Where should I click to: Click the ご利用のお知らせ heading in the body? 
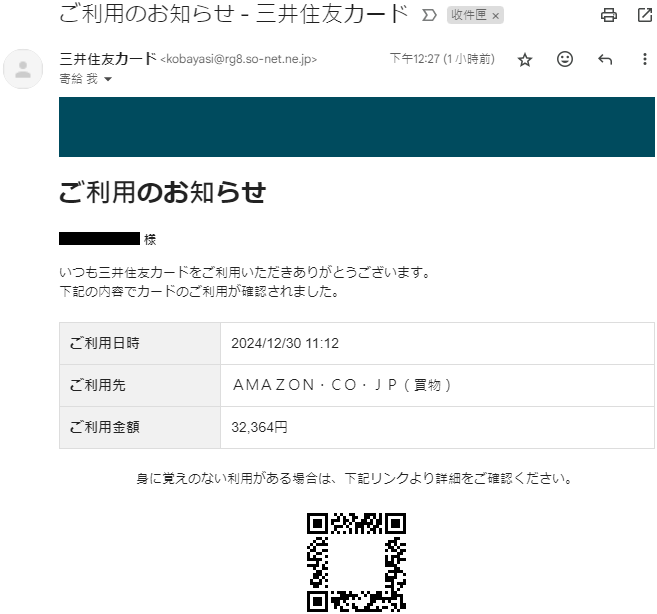pyautogui.click(x=163, y=192)
